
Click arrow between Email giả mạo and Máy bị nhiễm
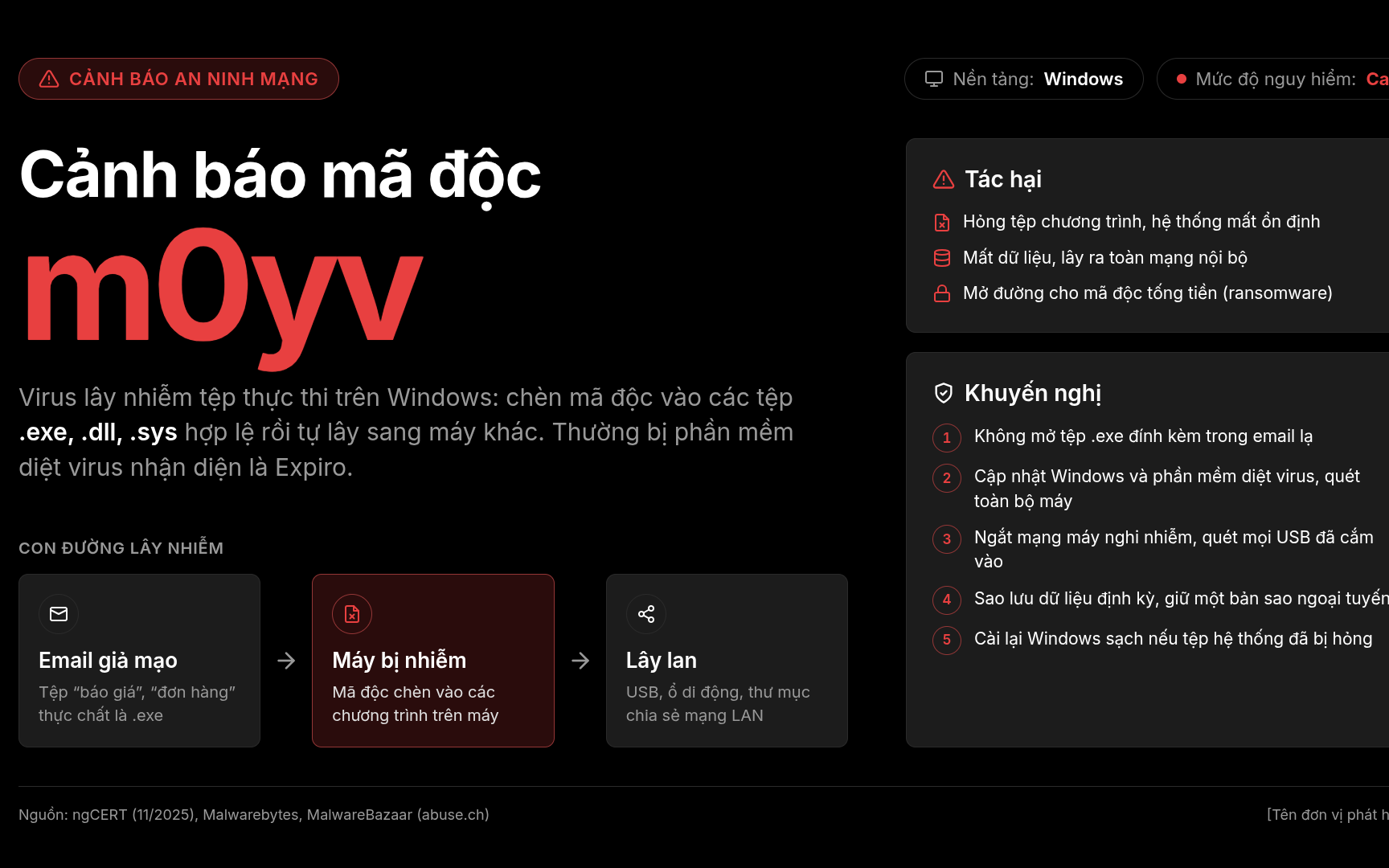(286, 661)
